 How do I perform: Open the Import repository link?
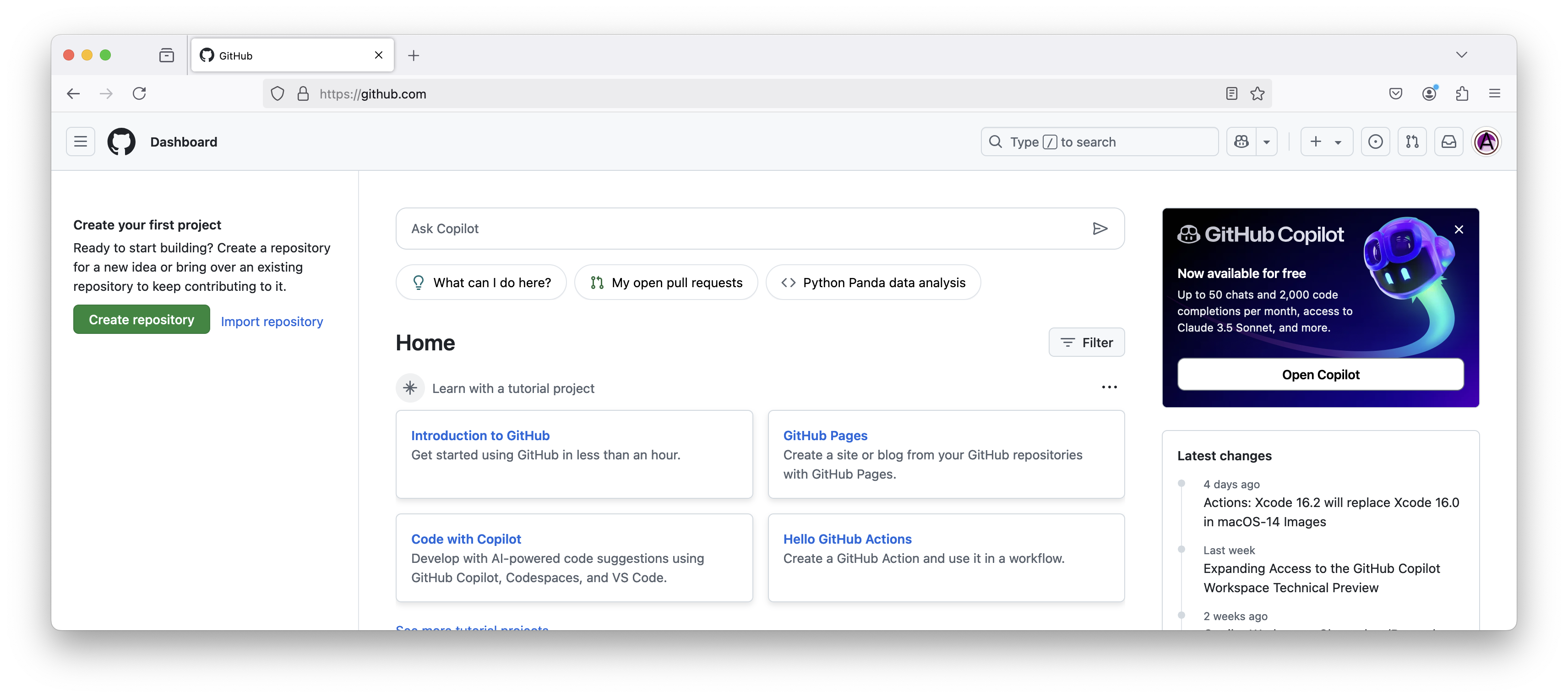click(272, 322)
